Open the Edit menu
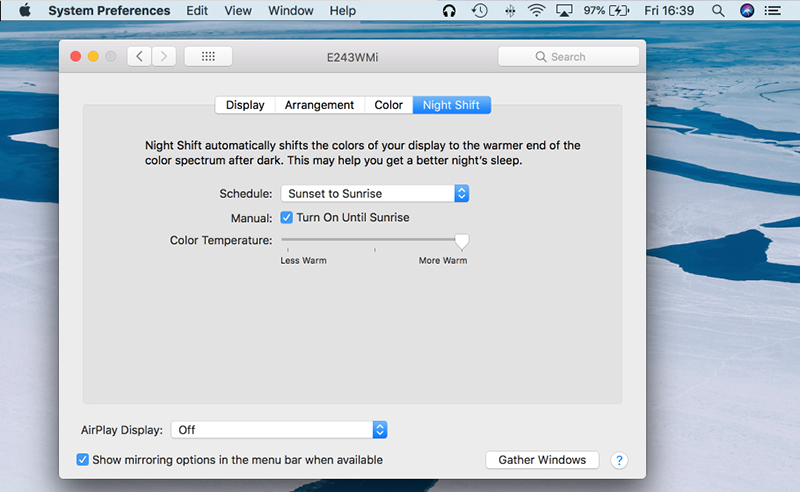The width and height of the screenshot is (800, 492). tap(197, 11)
